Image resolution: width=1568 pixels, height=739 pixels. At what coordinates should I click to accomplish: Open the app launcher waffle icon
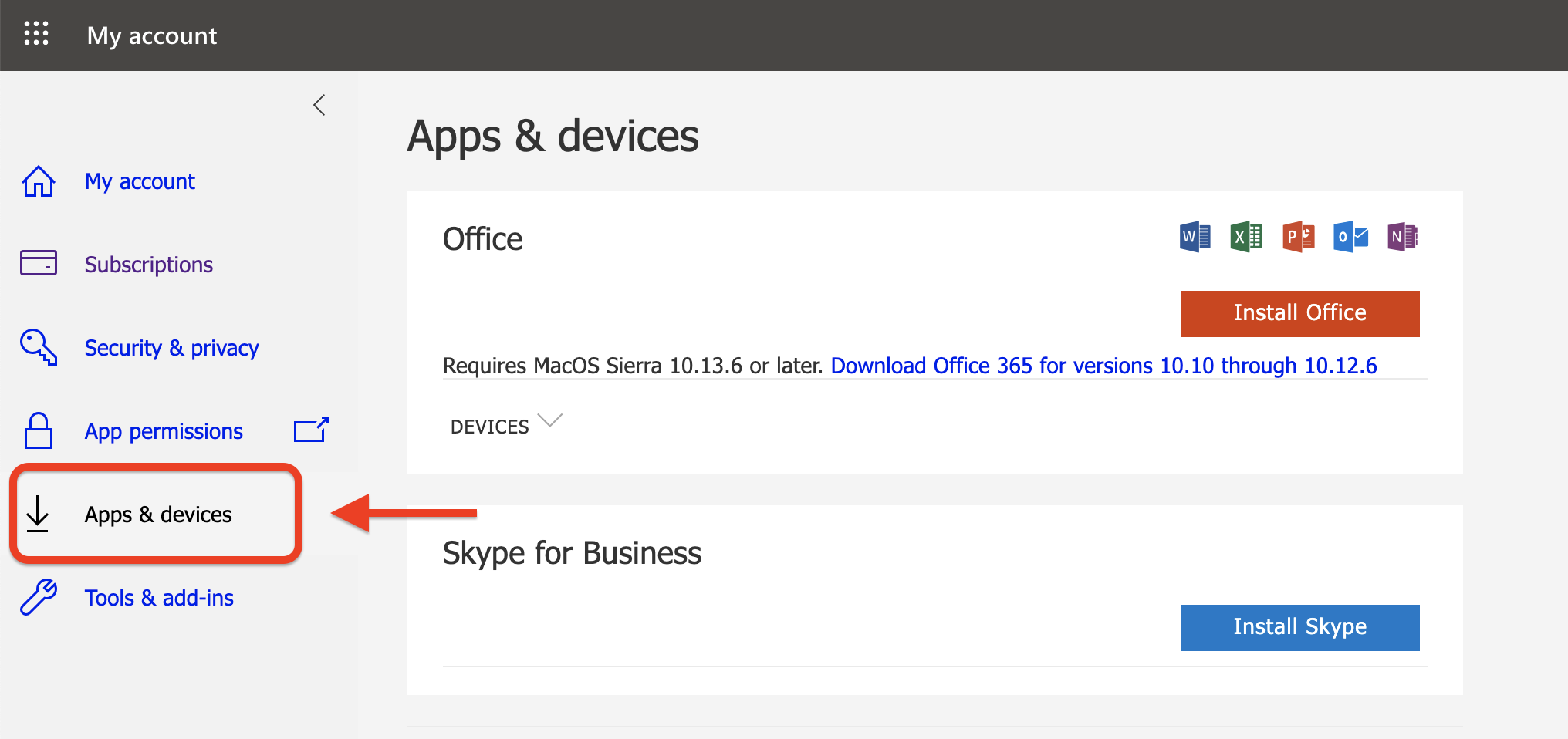[36, 34]
